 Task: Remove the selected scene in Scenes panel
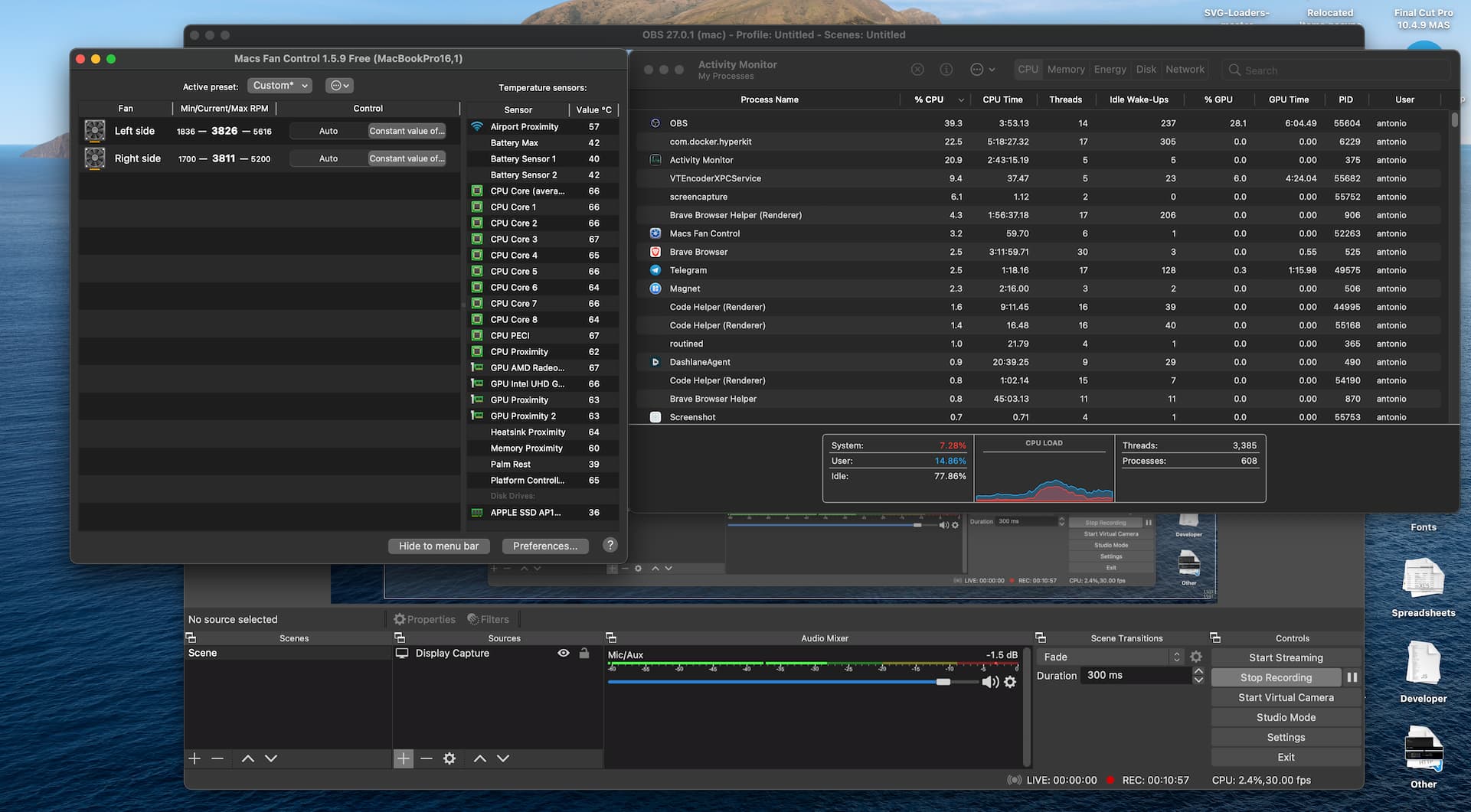217,758
